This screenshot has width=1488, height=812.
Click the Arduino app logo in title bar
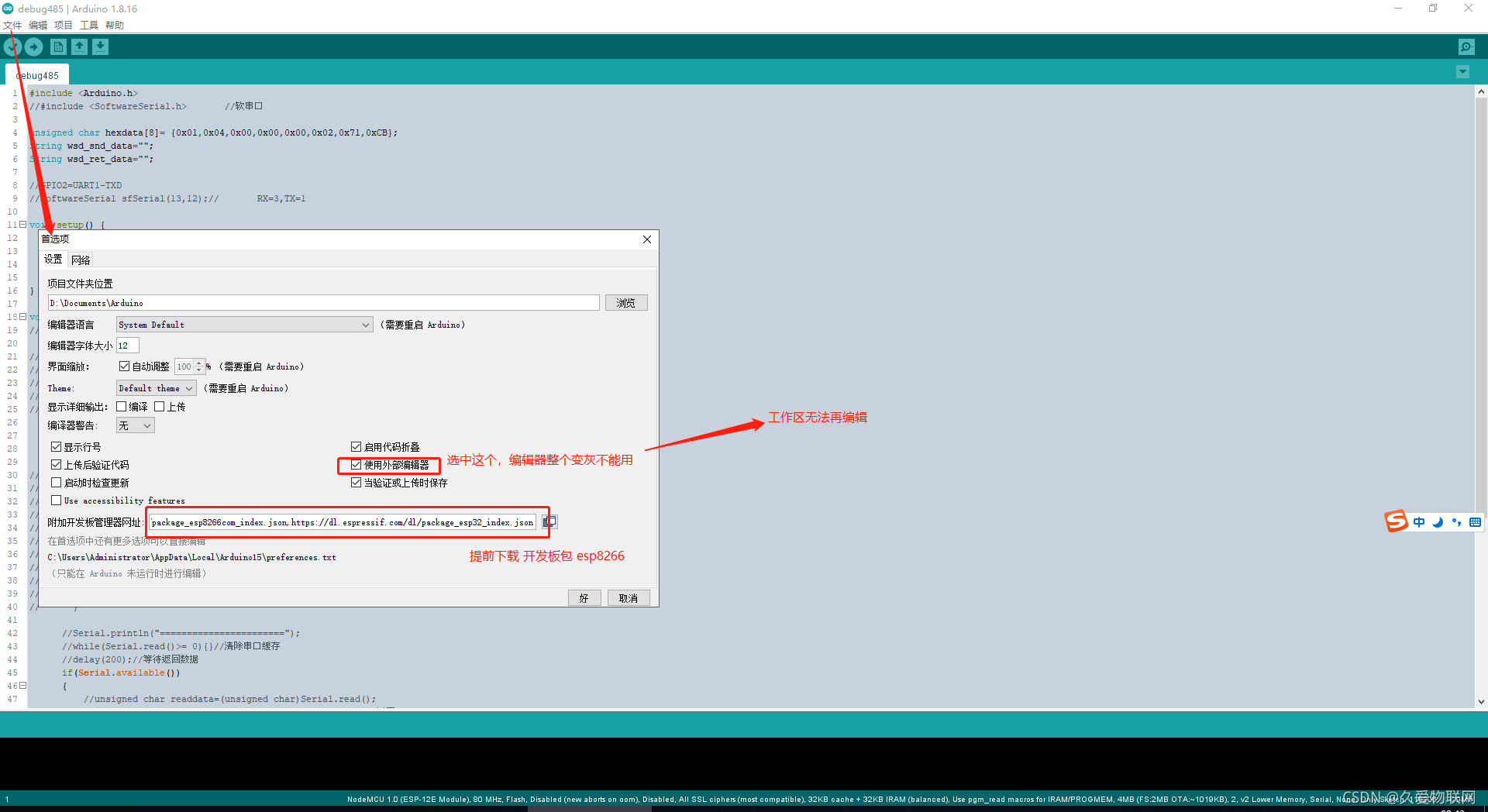click(x=8, y=9)
